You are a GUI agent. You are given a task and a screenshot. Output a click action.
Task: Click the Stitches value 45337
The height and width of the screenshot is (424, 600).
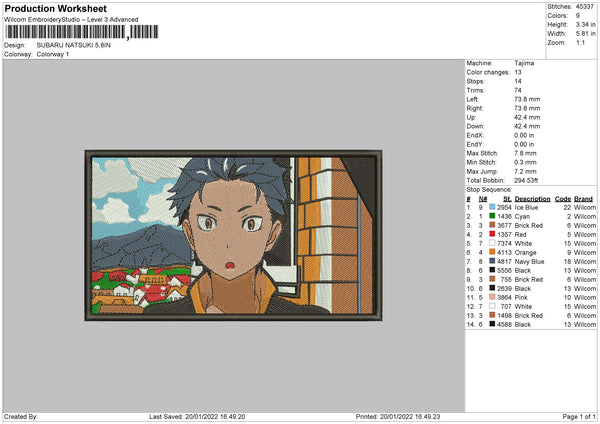click(x=585, y=7)
